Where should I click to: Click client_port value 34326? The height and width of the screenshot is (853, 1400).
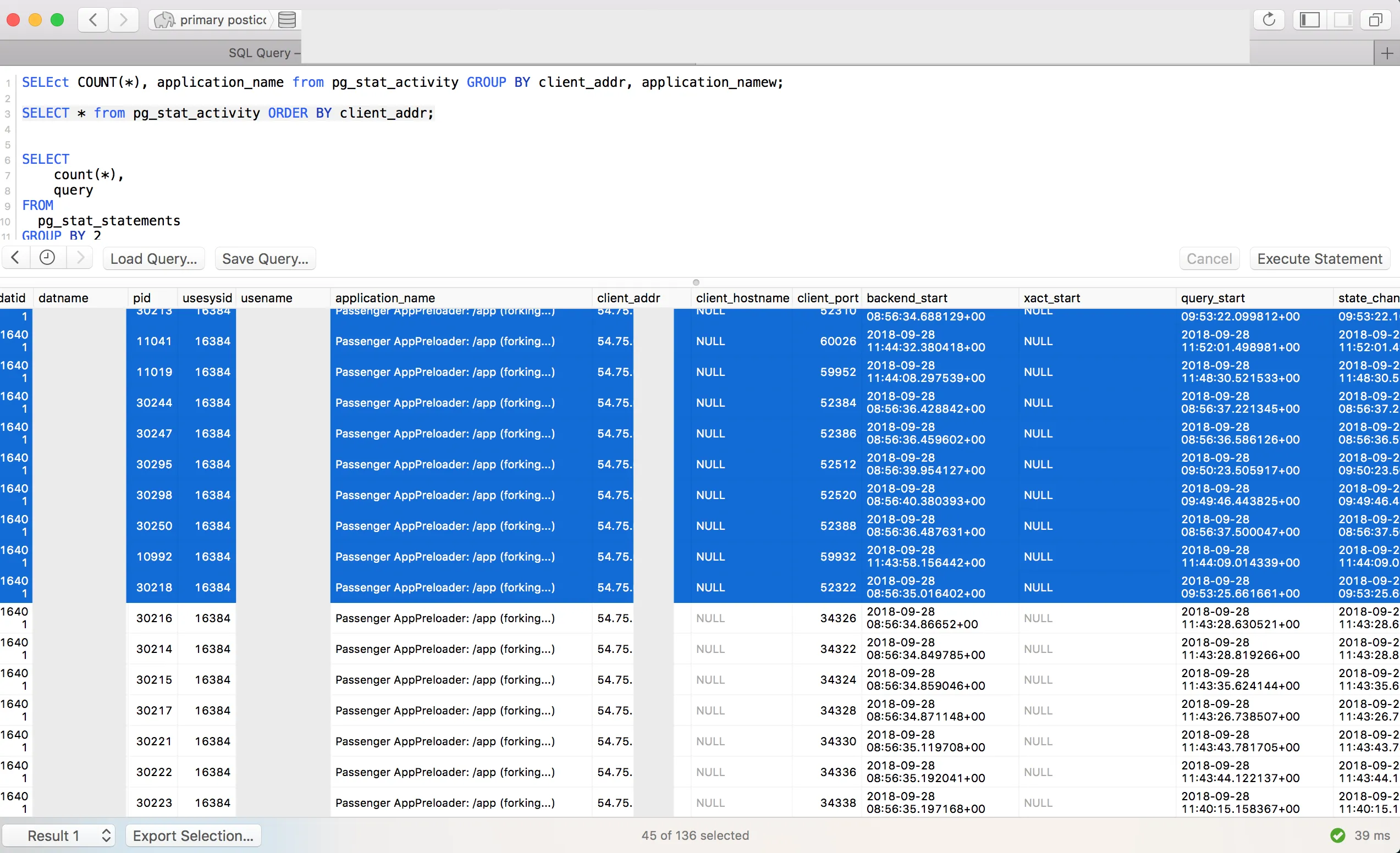[837, 618]
